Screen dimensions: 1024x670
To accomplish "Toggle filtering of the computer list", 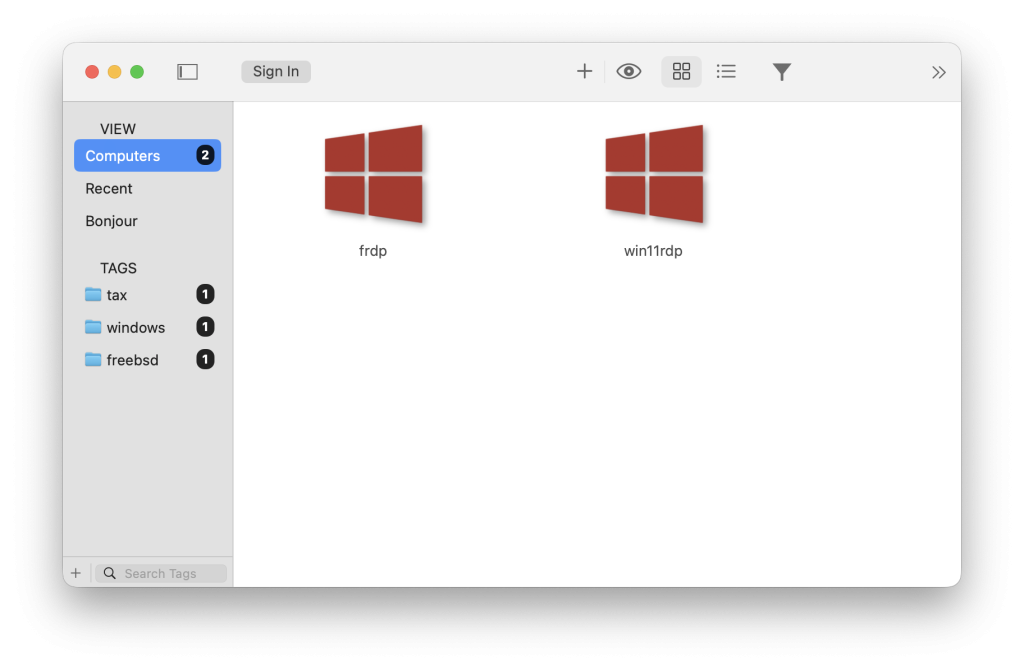I will pos(781,71).
